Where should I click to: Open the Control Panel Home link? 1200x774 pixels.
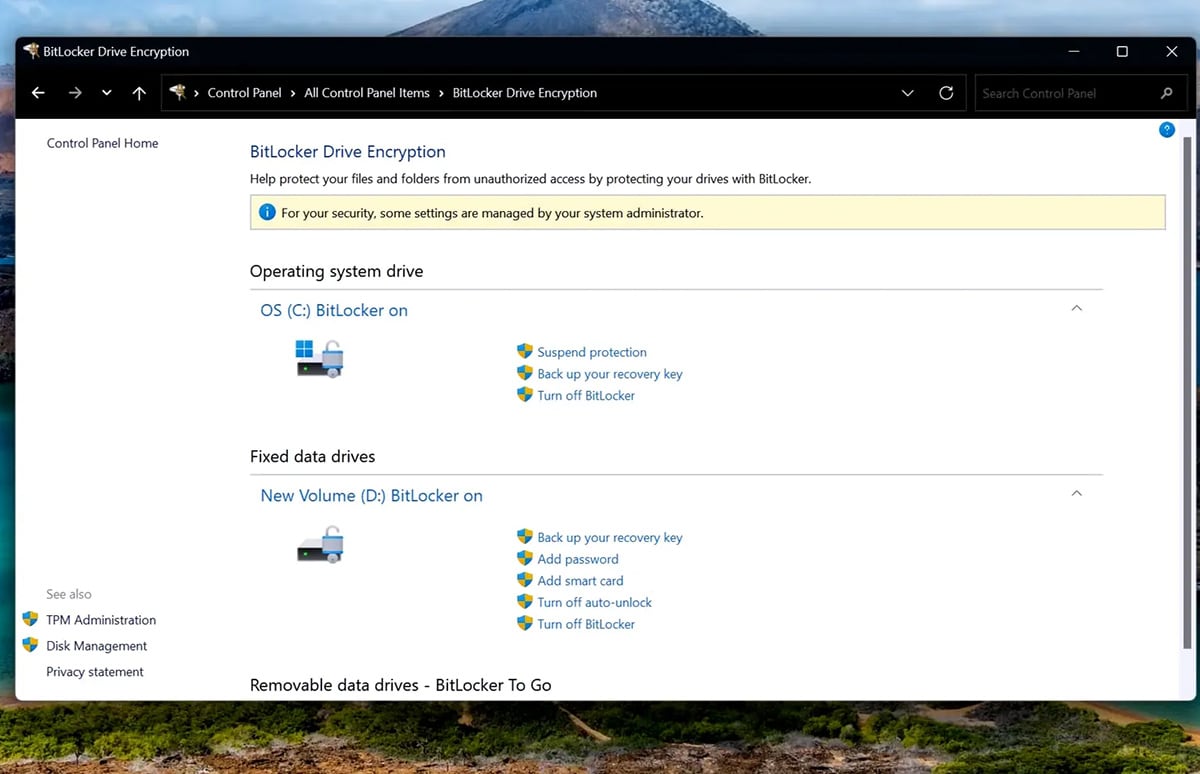click(x=102, y=143)
